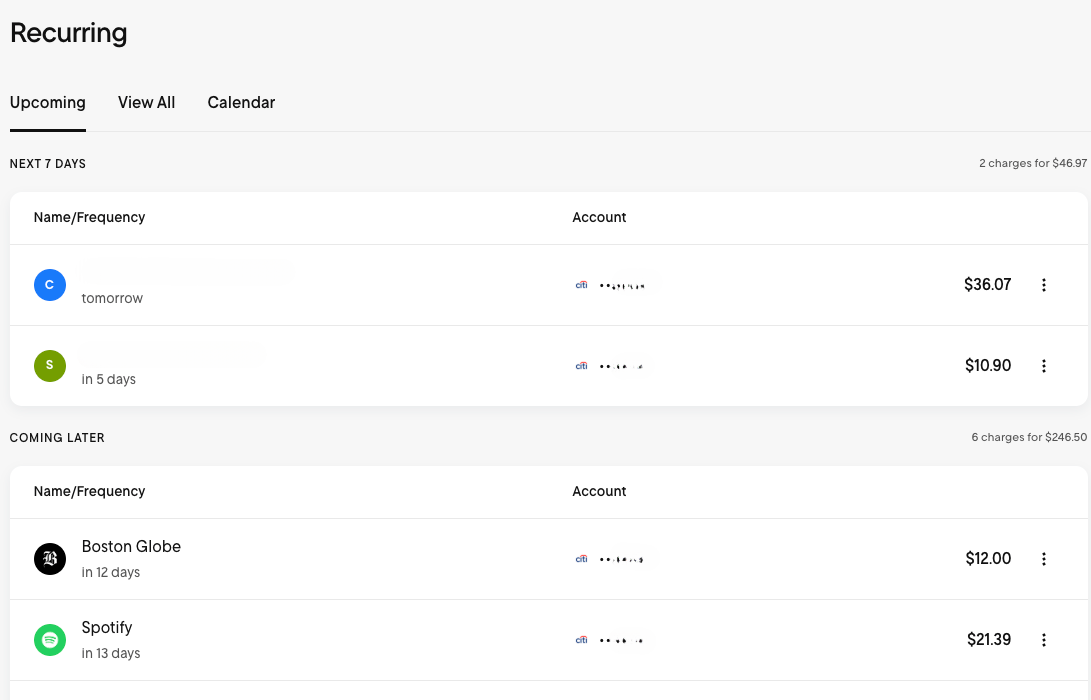Click Citi account icon for charge due tomorrow
This screenshot has width=1091, height=700.
[x=582, y=285]
